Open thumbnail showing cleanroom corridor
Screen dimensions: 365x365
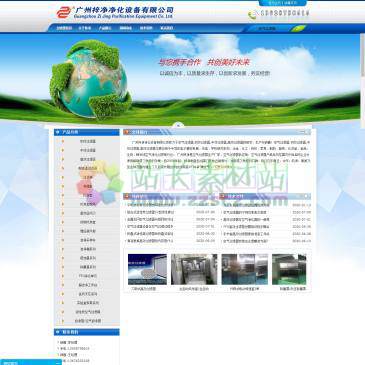[194, 270]
